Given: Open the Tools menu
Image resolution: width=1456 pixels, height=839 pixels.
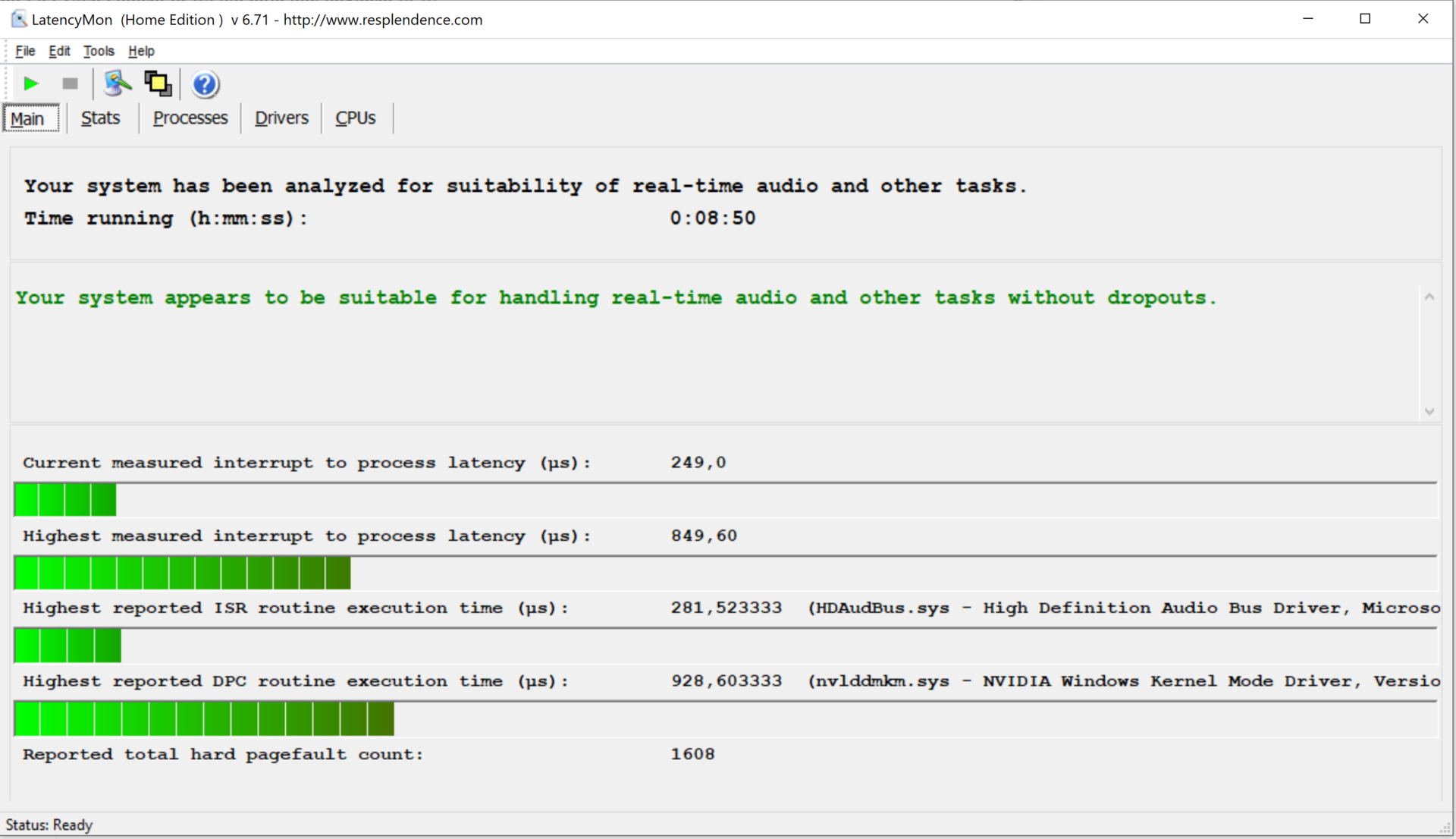Looking at the screenshot, I should [x=99, y=51].
